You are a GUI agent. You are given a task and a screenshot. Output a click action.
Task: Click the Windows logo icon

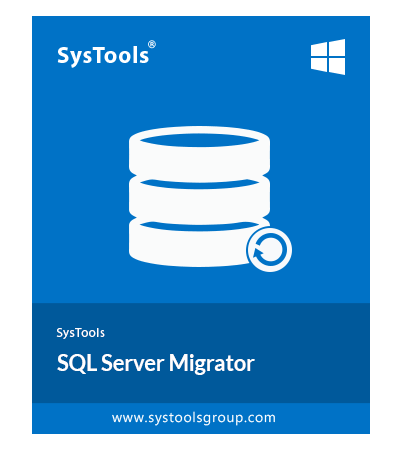pyautogui.click(x=328, y=57)
